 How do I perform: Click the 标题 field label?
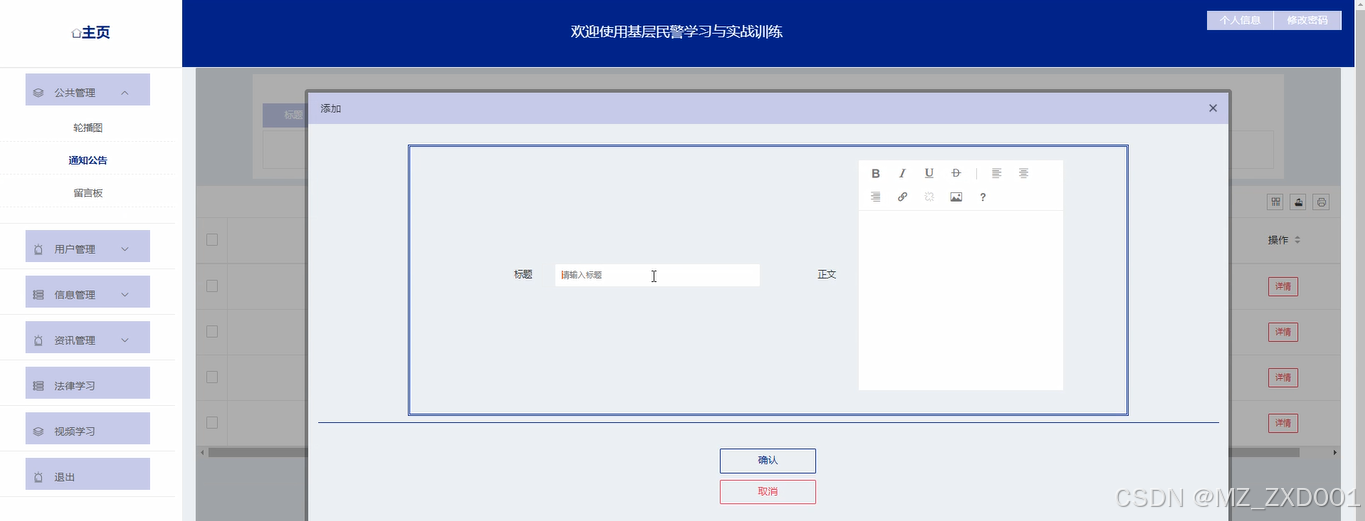pos(523,275)
